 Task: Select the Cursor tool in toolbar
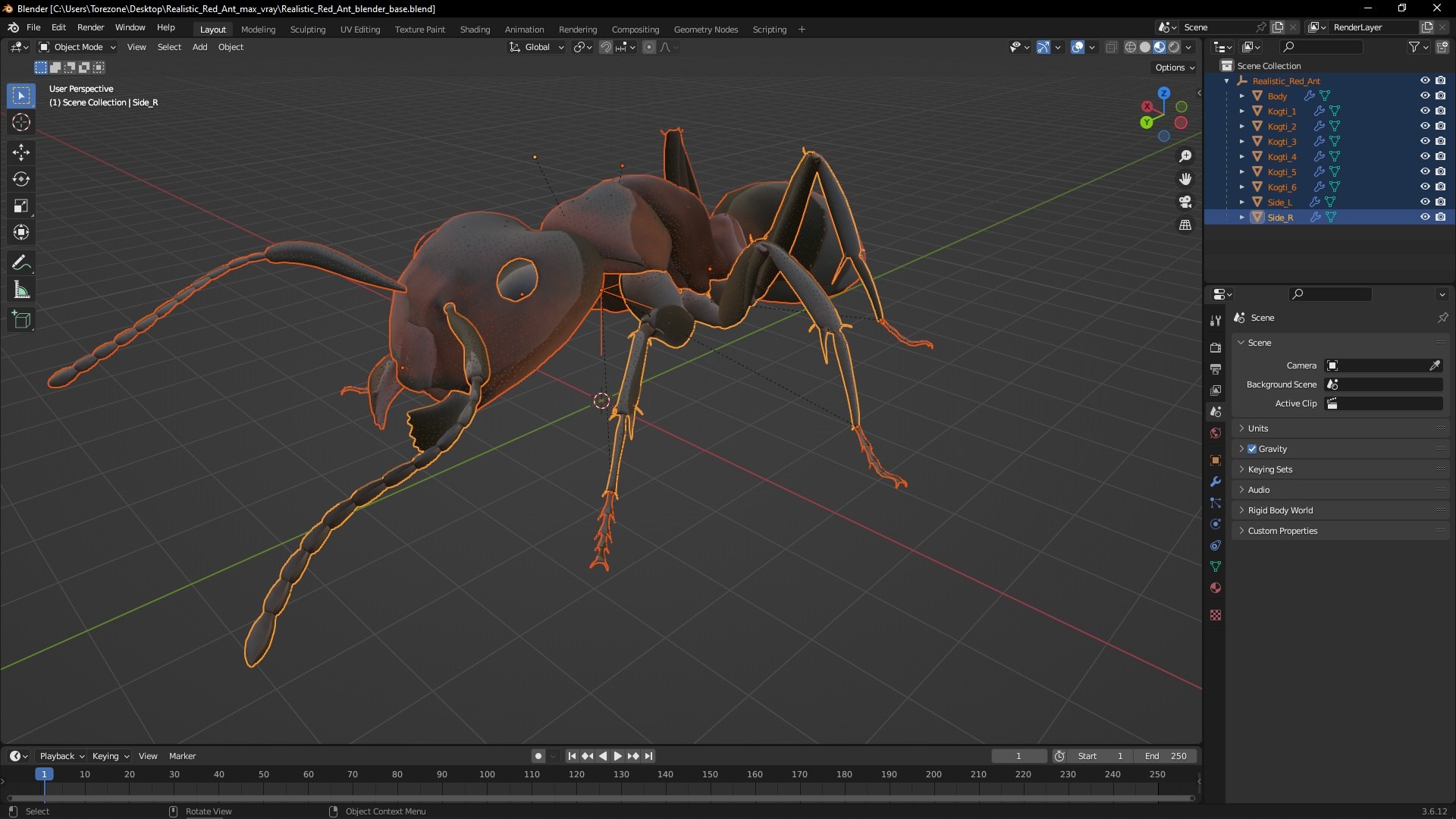tap(21, 122)
